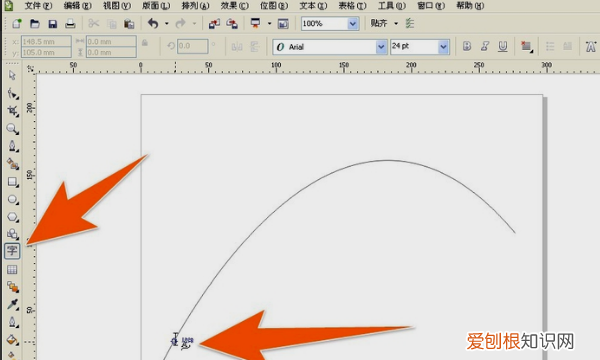Select the Eyedropper tool

coord(13,305)
